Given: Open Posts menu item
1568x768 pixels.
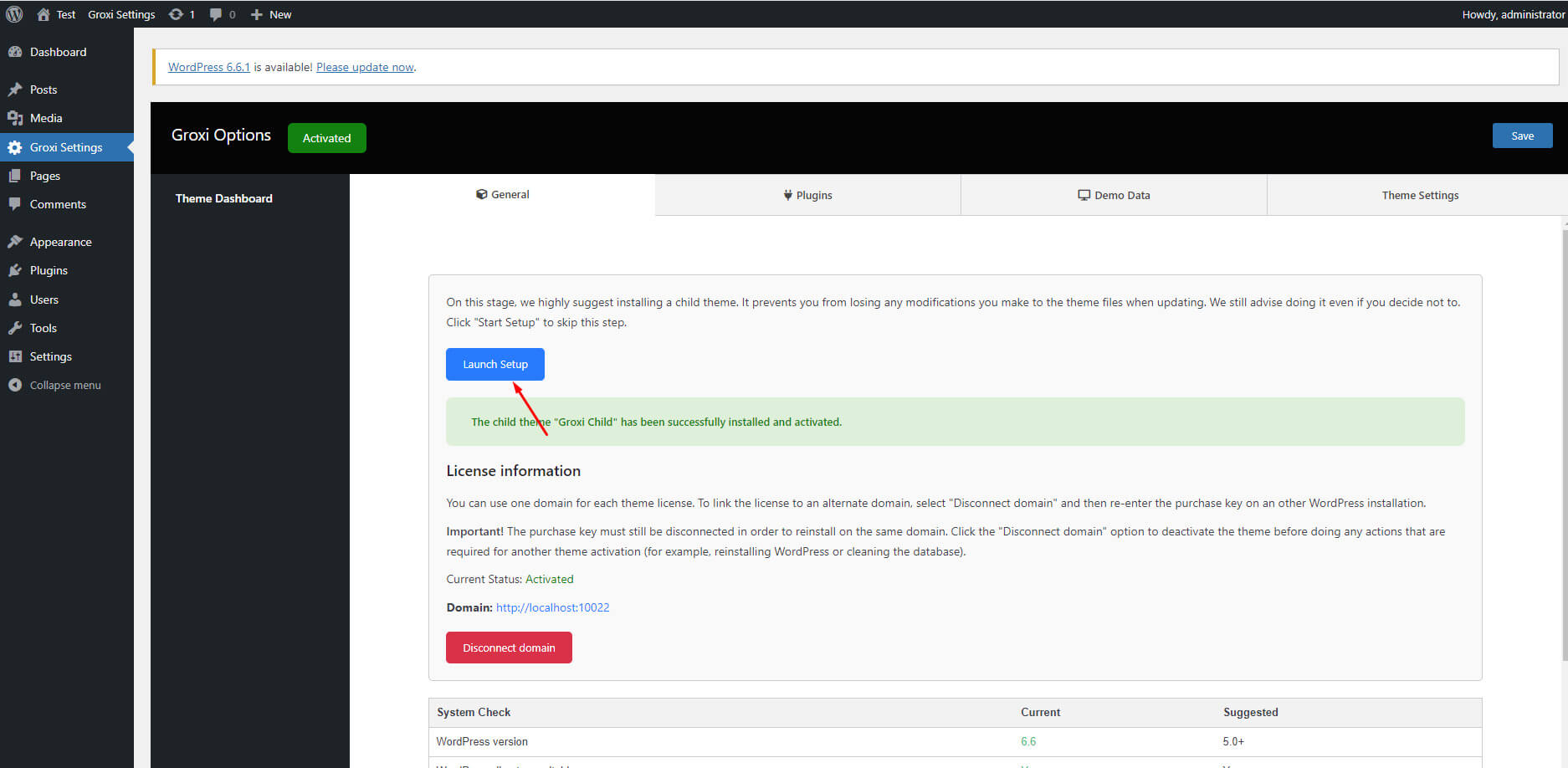Looking at the screenshot, I should click(x=67, y=90).
